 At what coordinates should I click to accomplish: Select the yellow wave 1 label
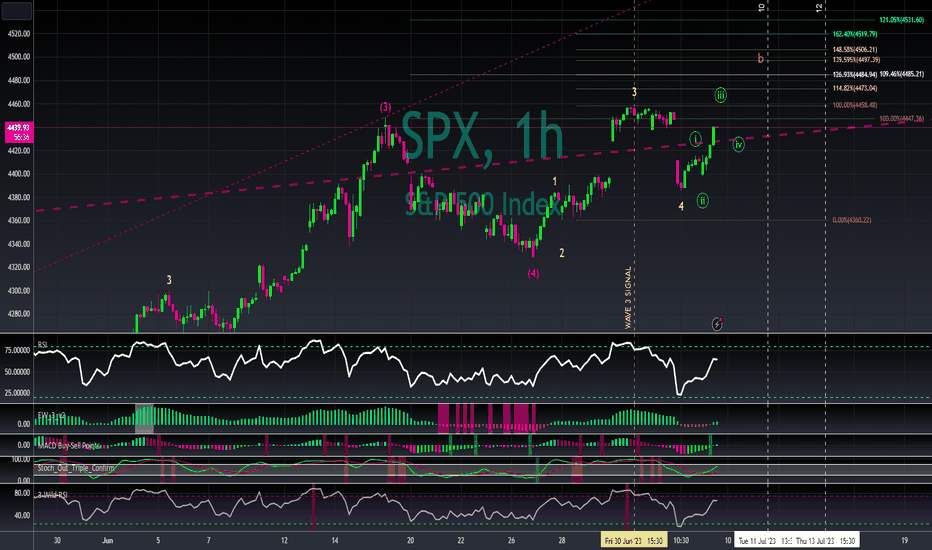555,181
